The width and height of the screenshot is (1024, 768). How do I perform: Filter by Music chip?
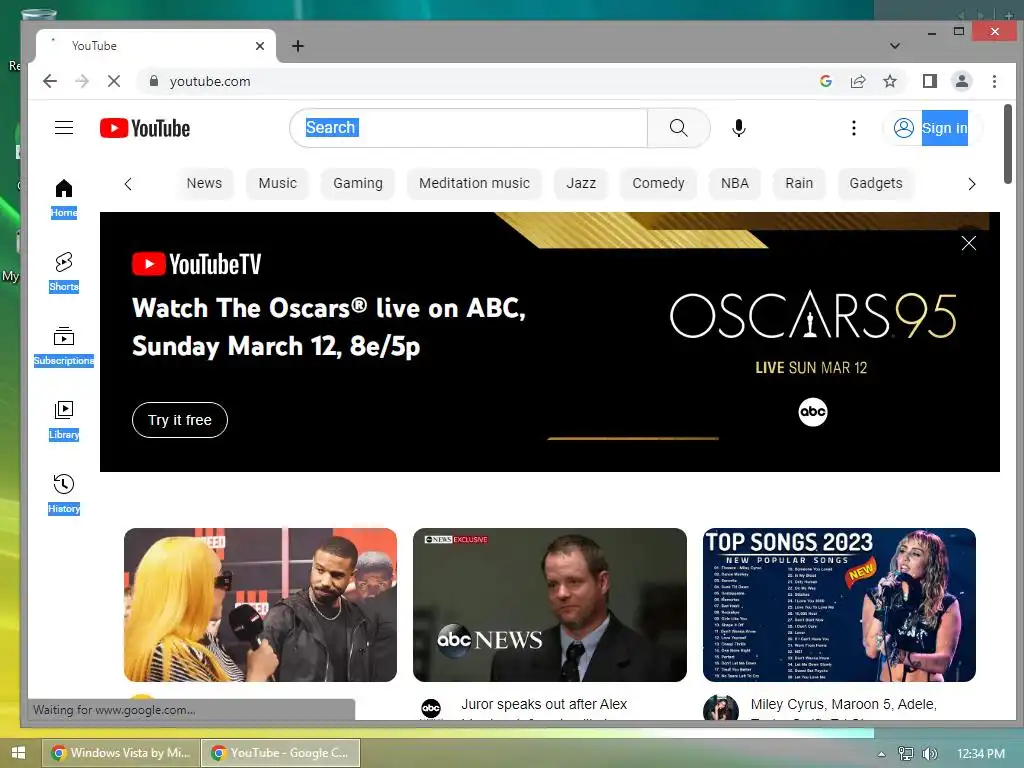[278, 184]
